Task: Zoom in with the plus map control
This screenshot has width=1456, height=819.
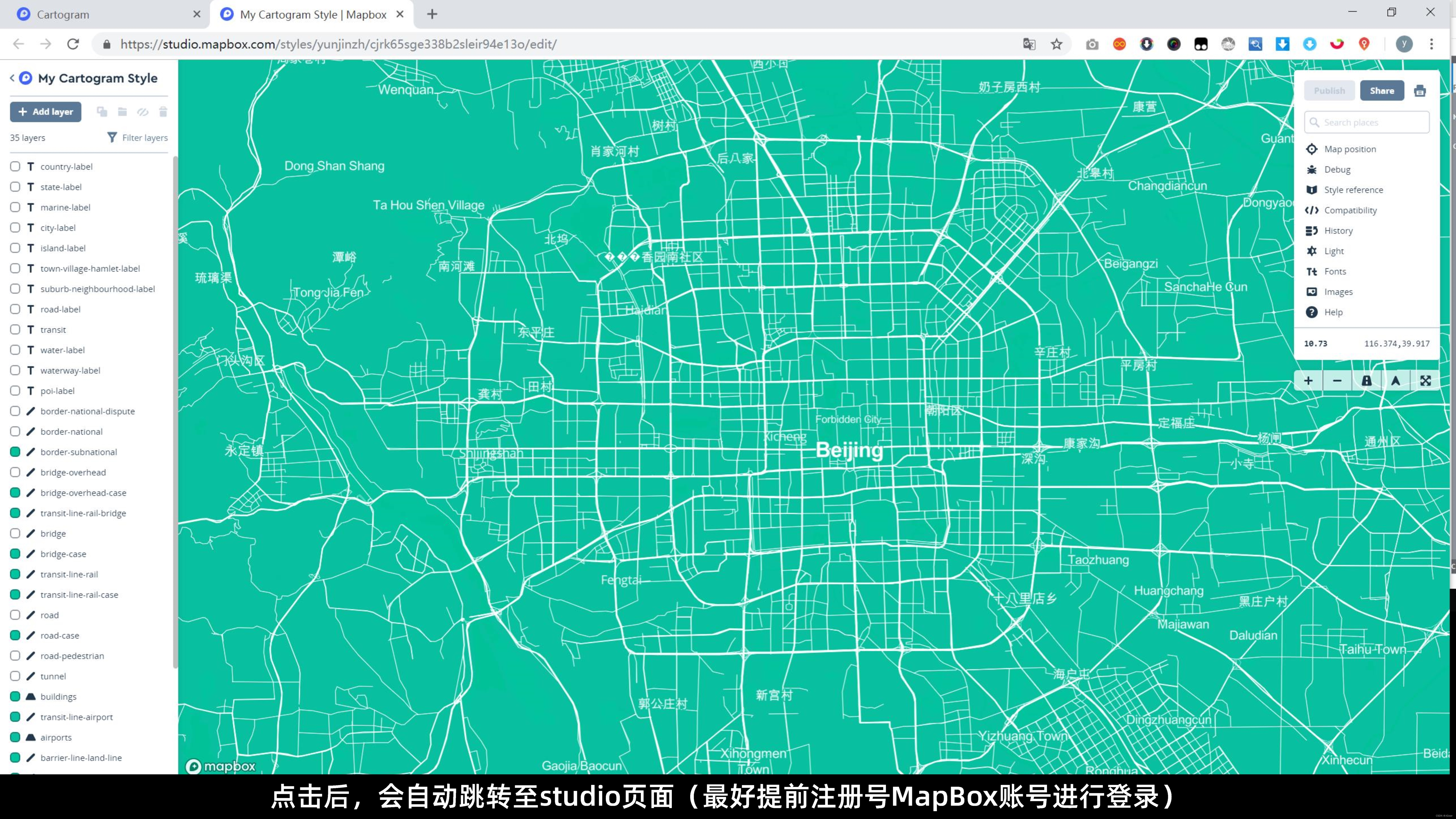Action: pos(1309,381)
